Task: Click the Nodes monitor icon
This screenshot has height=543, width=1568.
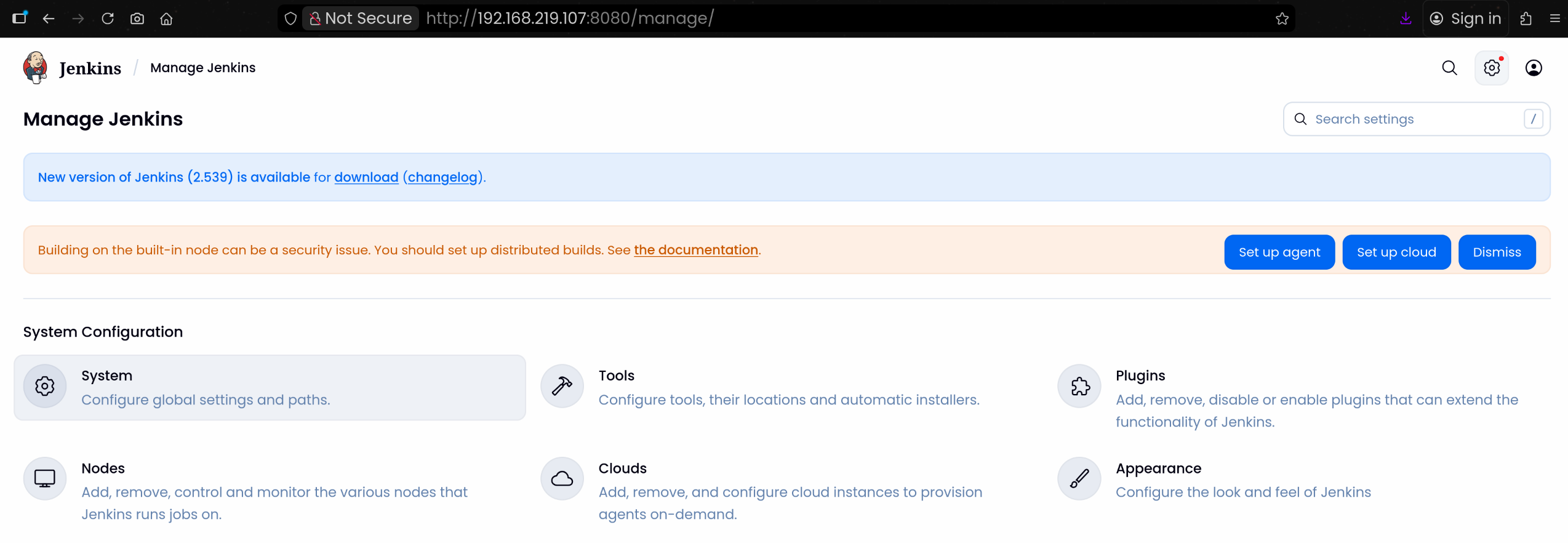Action: click(45, 478)
